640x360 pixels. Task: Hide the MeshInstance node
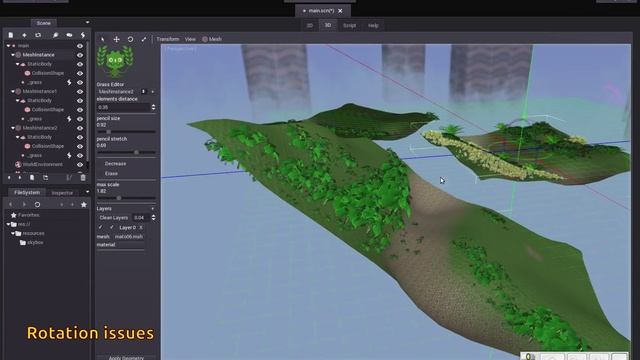(x=80, y=55)
